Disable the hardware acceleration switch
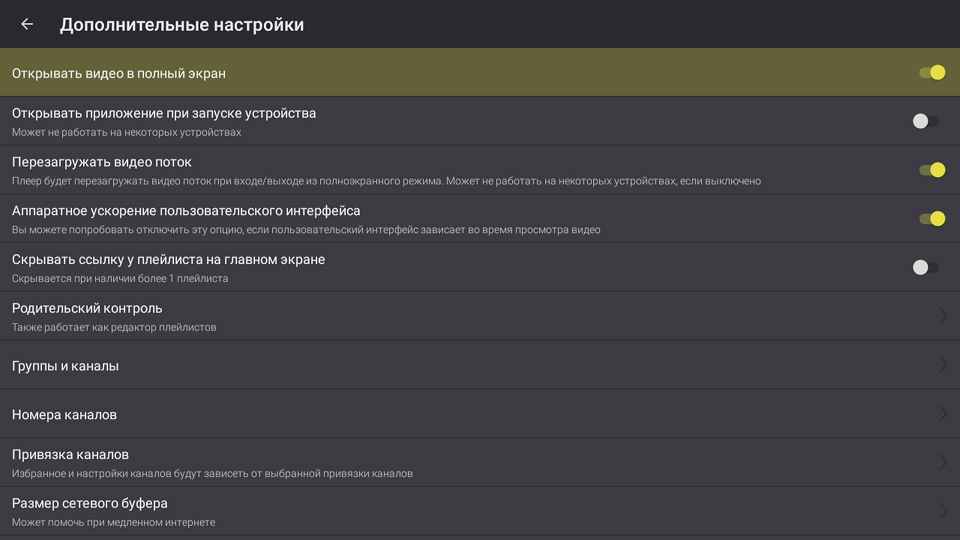 click(x=931, y=218)
